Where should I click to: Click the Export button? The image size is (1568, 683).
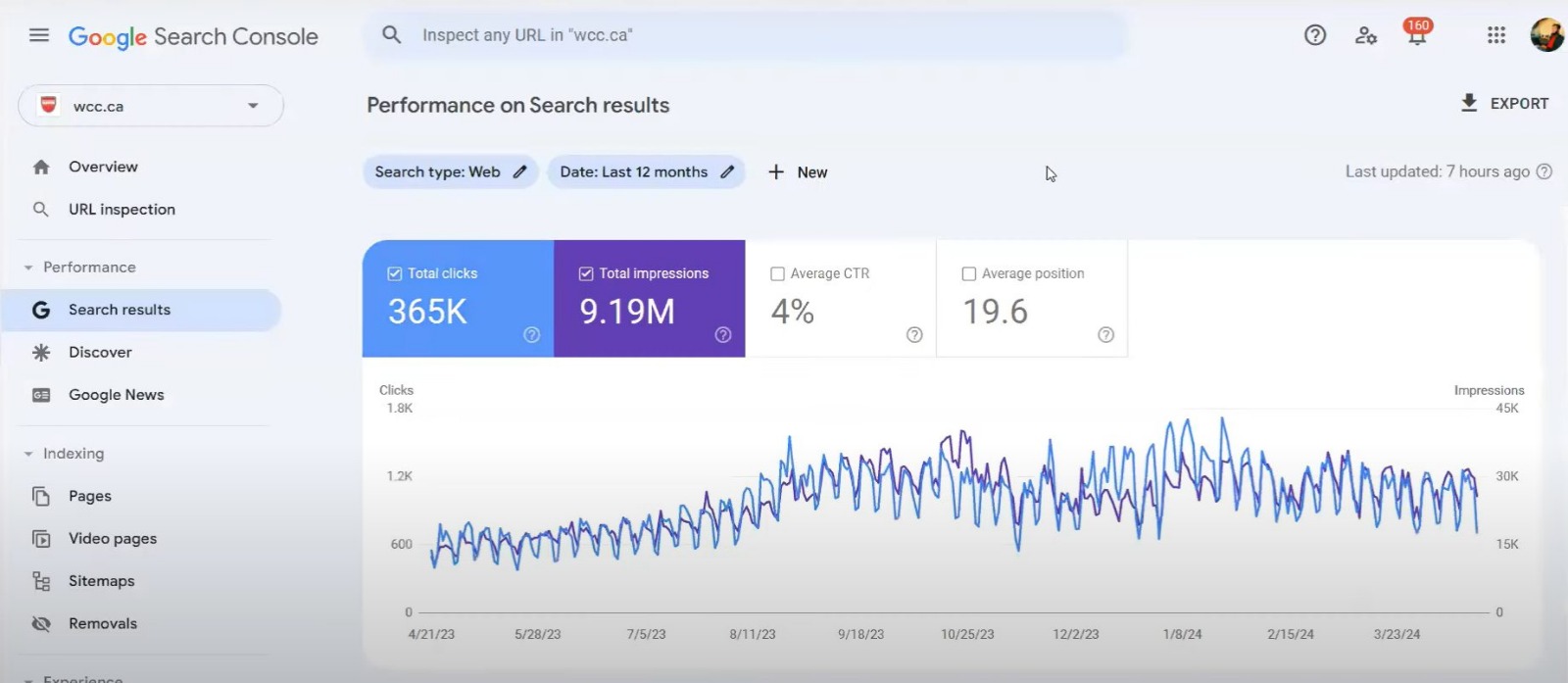tap(1504, 104)
